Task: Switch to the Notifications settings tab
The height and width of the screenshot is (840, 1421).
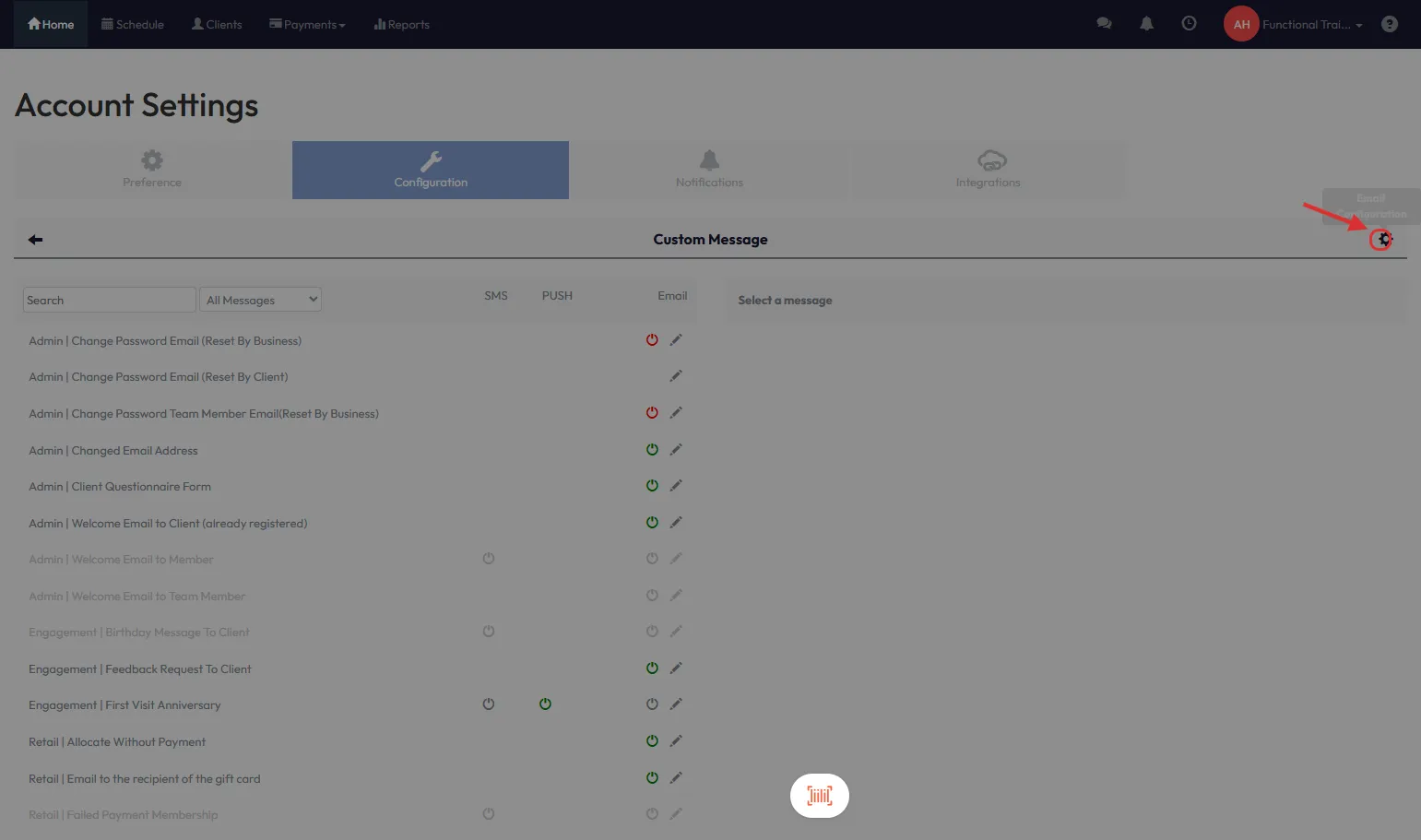Action: click(x=708, y=170)
